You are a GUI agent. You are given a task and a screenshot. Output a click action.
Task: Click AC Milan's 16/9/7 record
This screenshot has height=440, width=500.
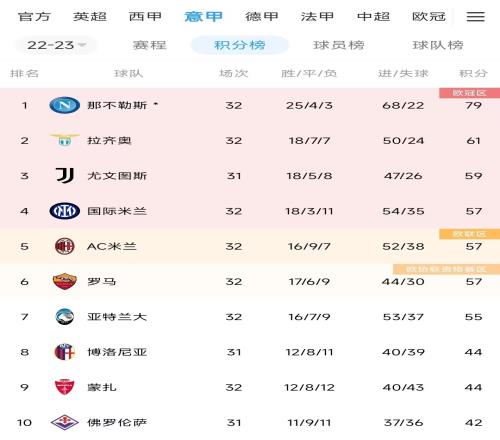[309, 246]
